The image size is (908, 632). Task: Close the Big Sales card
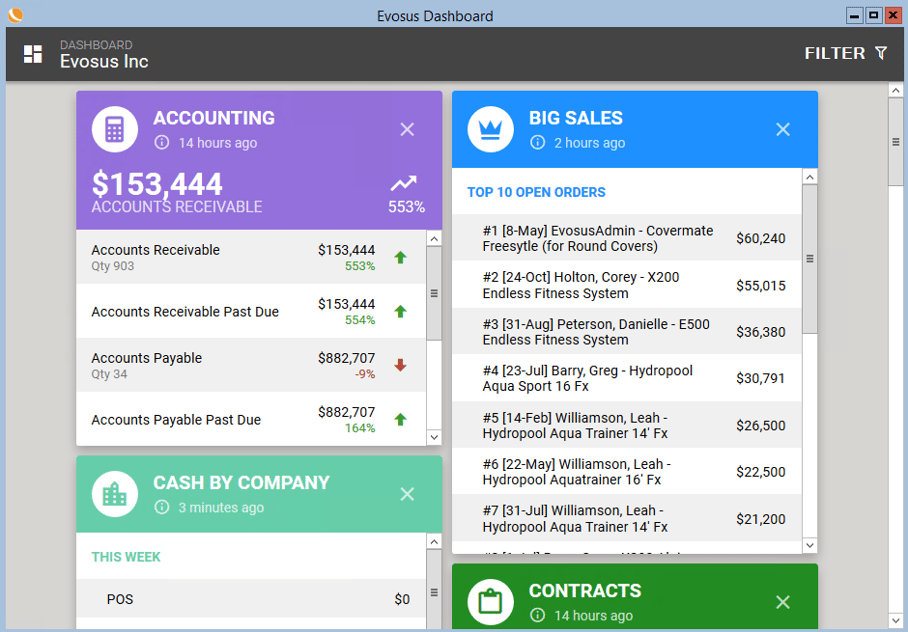pos(783,129)
